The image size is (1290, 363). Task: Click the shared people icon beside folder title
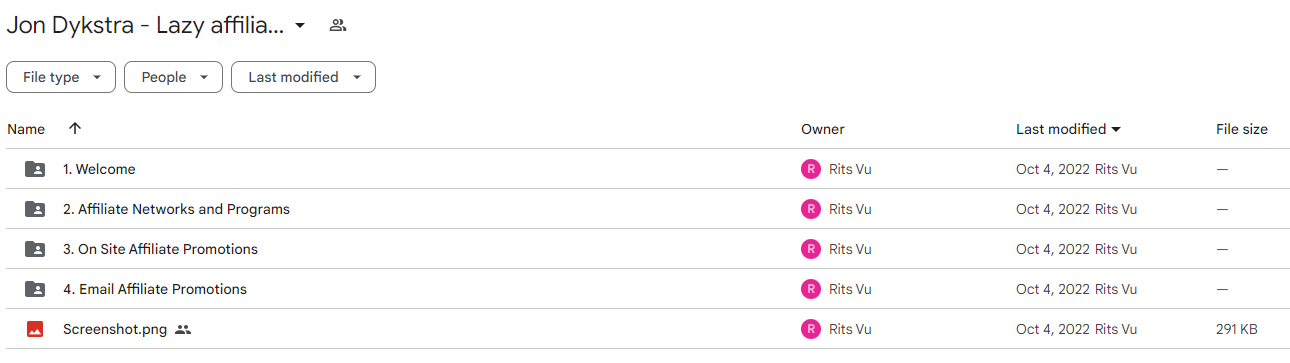coord(338,25)
